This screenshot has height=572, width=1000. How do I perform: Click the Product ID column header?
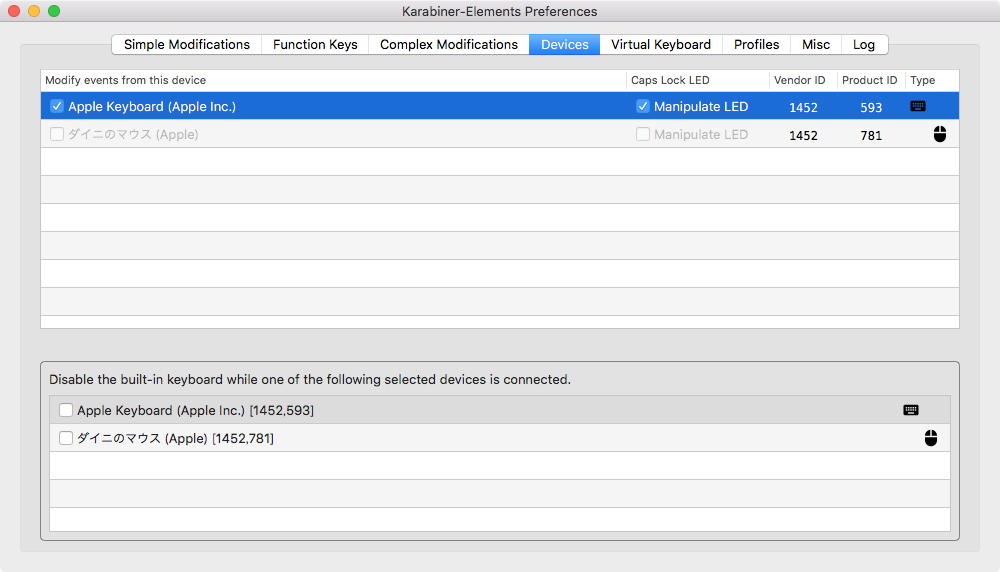point(869,80)
